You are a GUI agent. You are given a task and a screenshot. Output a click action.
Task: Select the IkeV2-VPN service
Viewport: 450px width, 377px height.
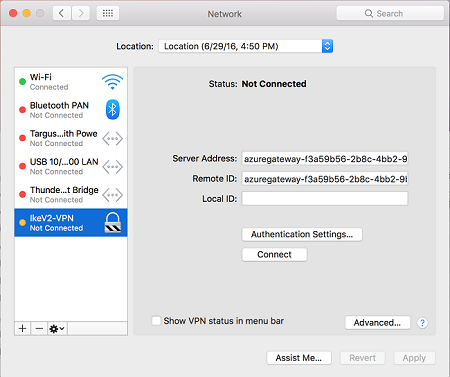[71, 223]
